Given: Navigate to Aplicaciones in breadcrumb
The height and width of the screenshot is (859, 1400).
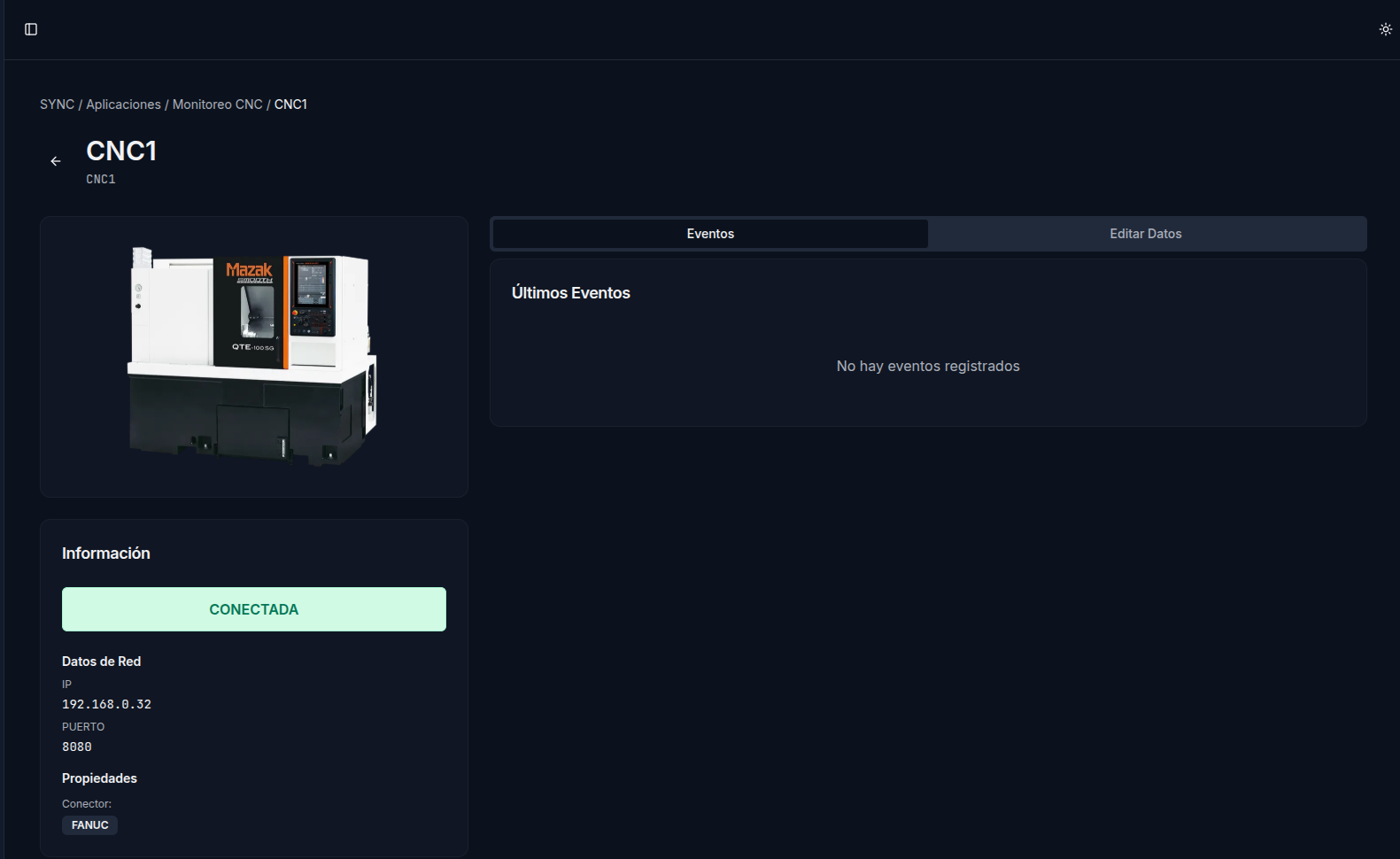Looking at the screenshot, I should pos(123,104).
